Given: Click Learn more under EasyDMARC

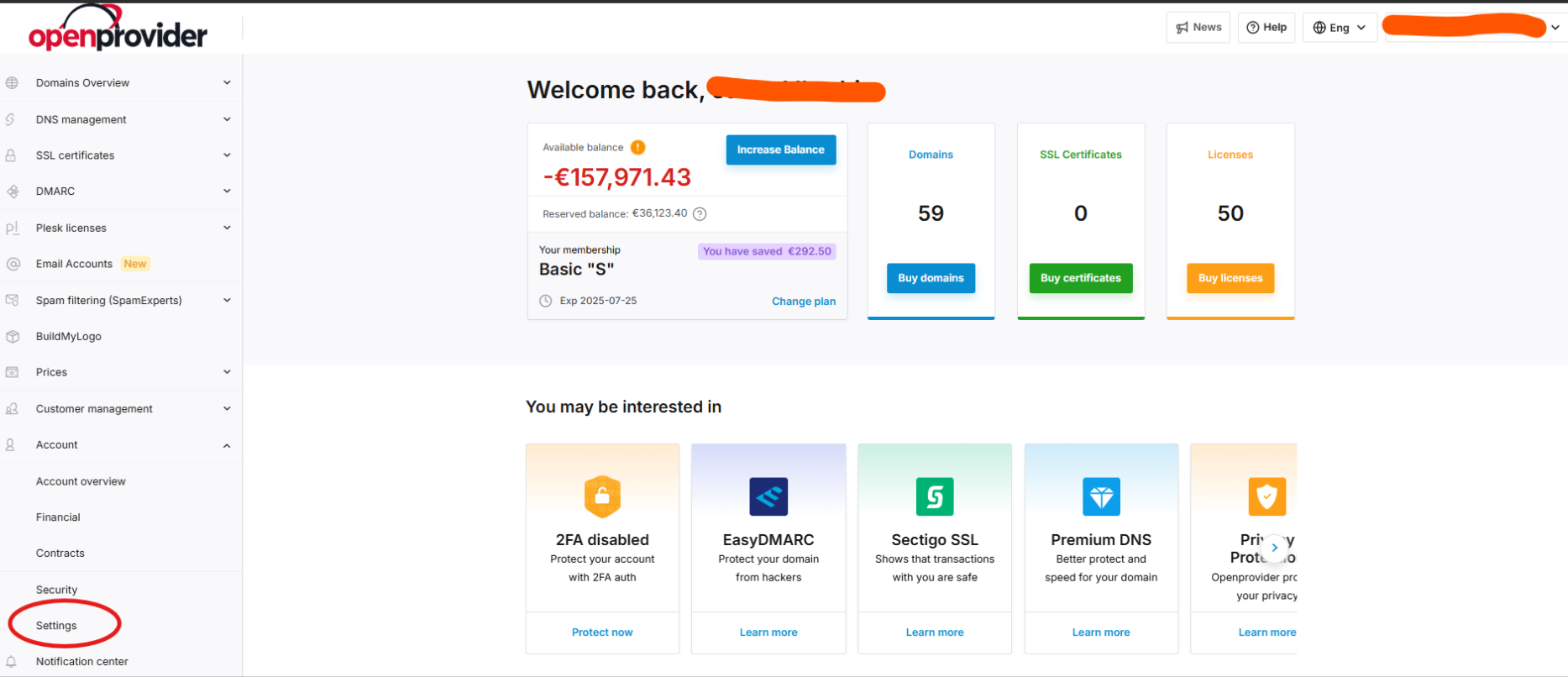Looking at the screenshot, I should point(768,632).
